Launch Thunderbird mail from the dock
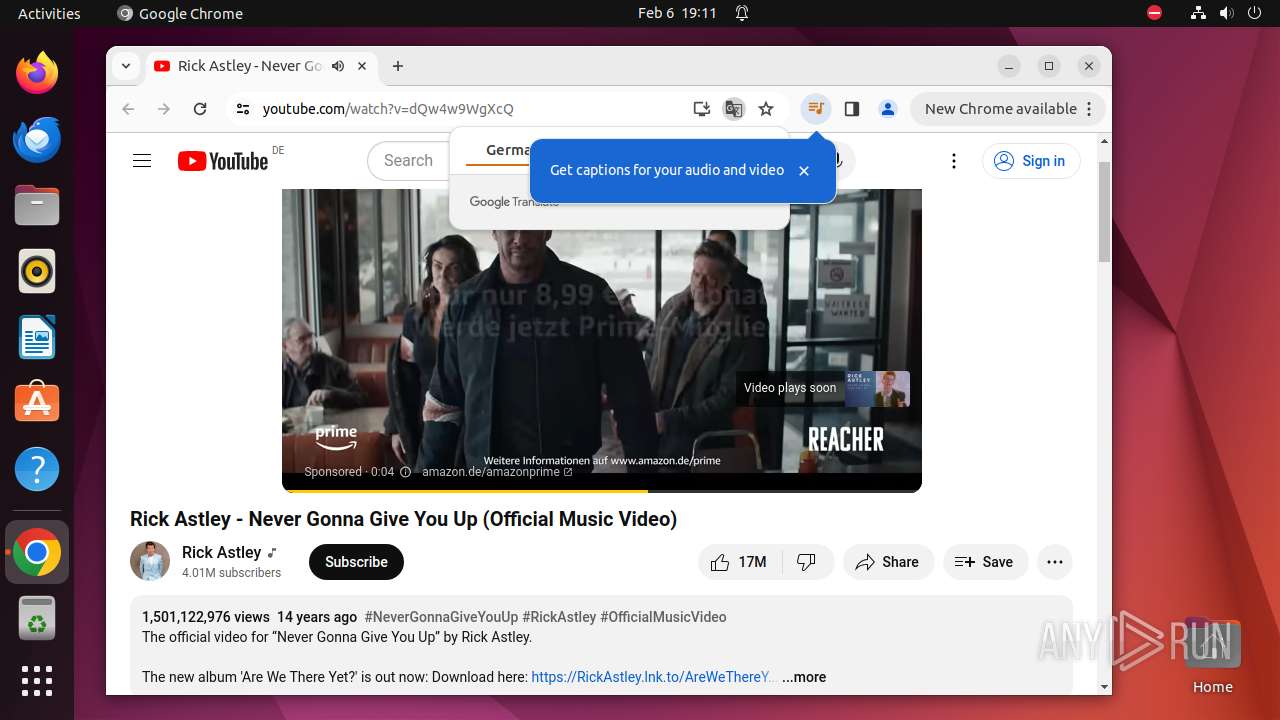Viewport: 1280px width, 720px height. pyautogui.click(x=37, y=139)
